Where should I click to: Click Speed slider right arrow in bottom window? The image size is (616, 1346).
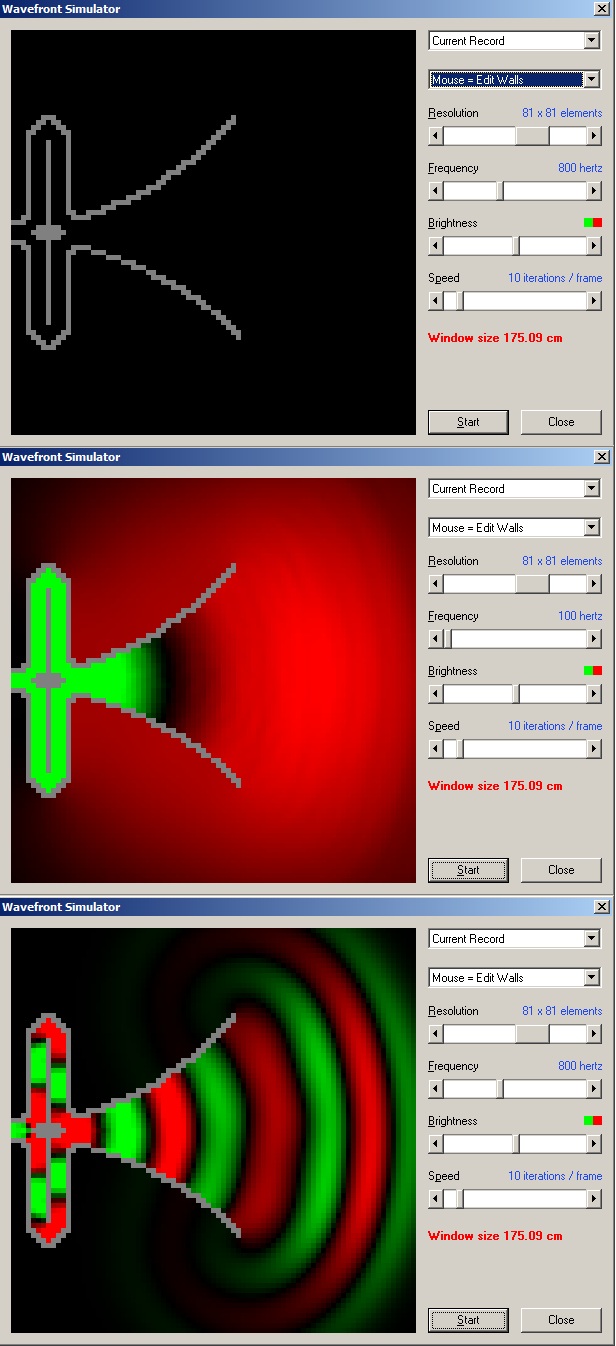click(594, 1199)
